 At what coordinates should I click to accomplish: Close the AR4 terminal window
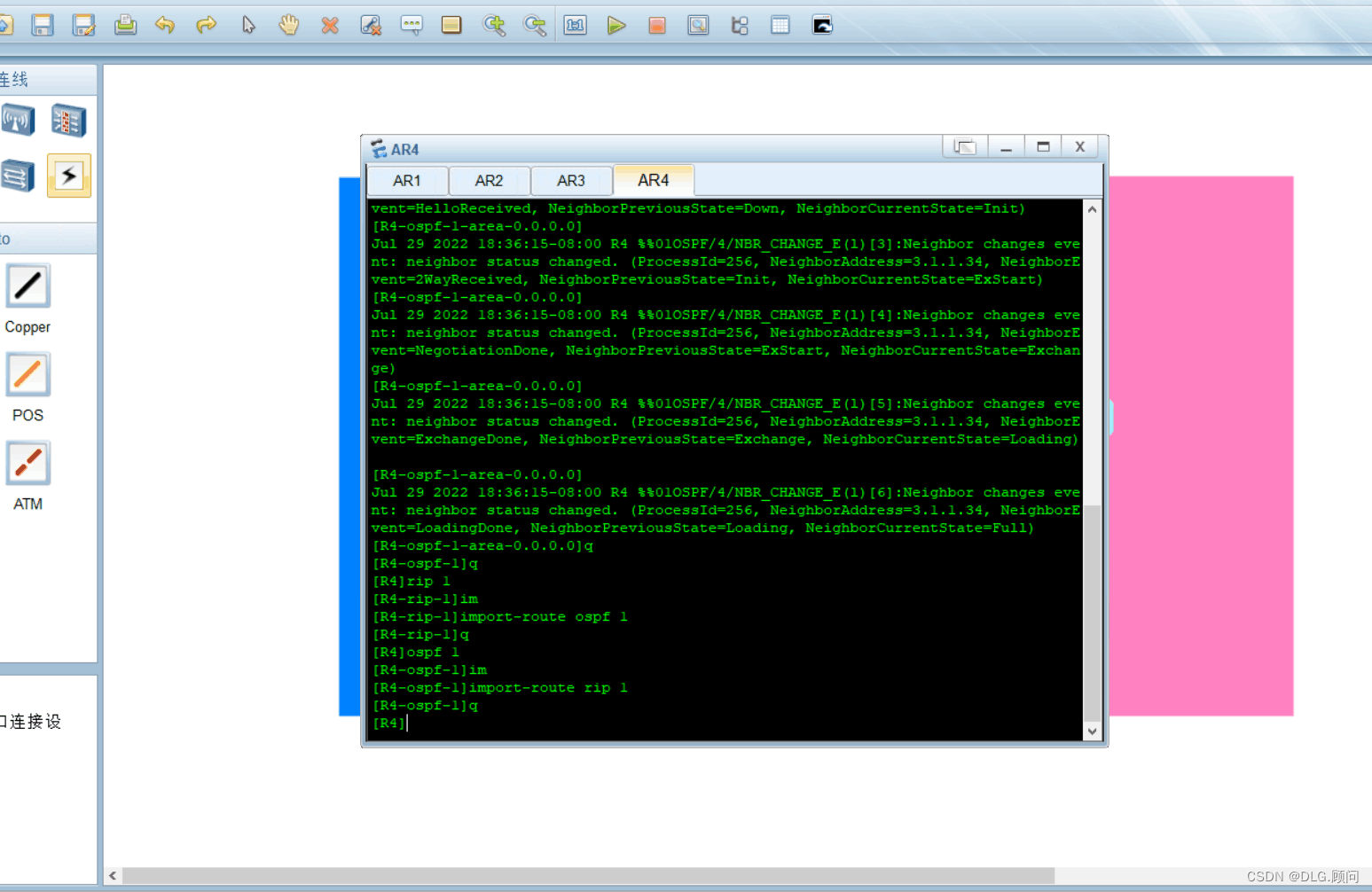point(1080,146)
